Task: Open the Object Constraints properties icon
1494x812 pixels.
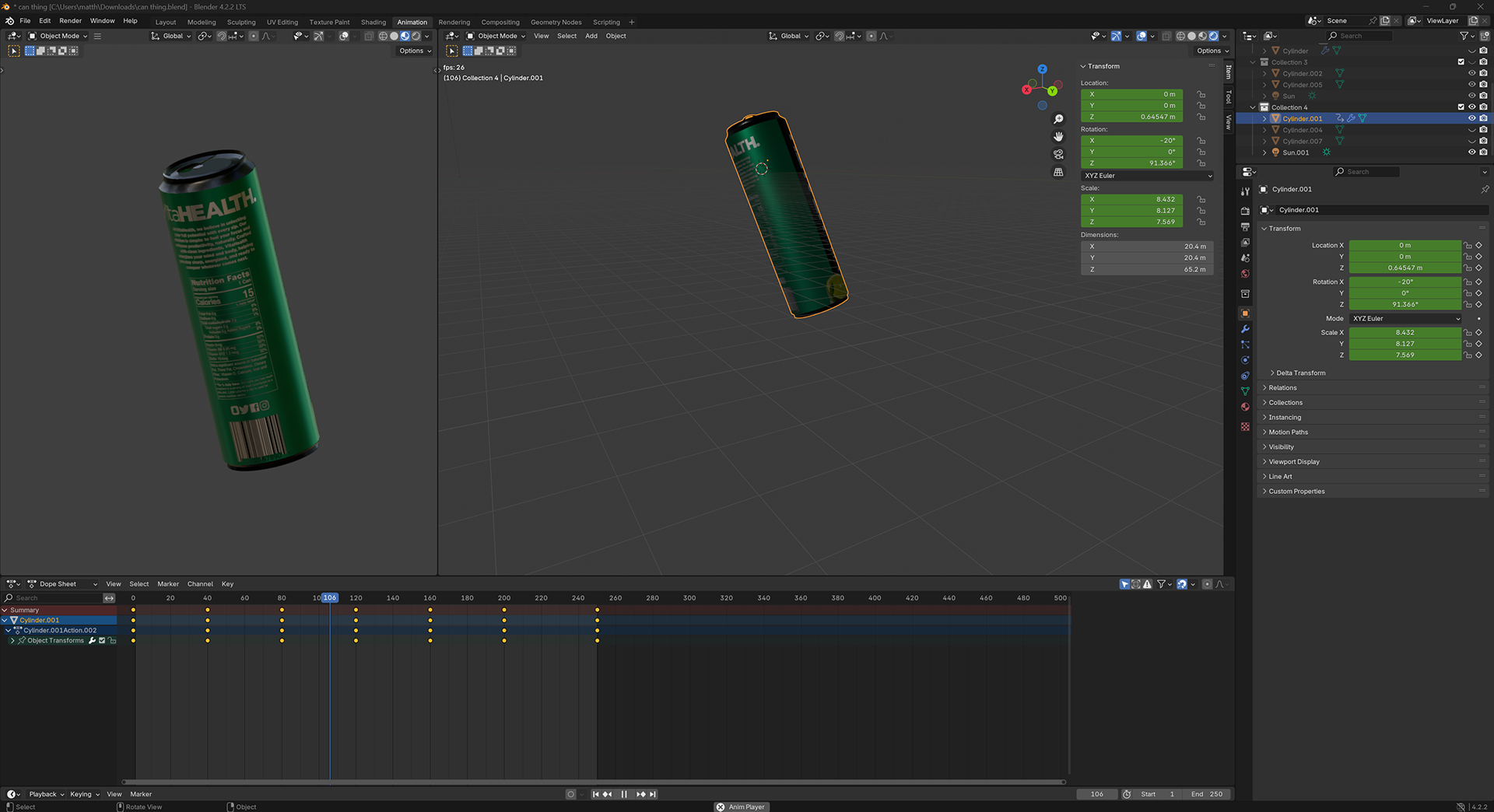Action: click(1245, 376)
